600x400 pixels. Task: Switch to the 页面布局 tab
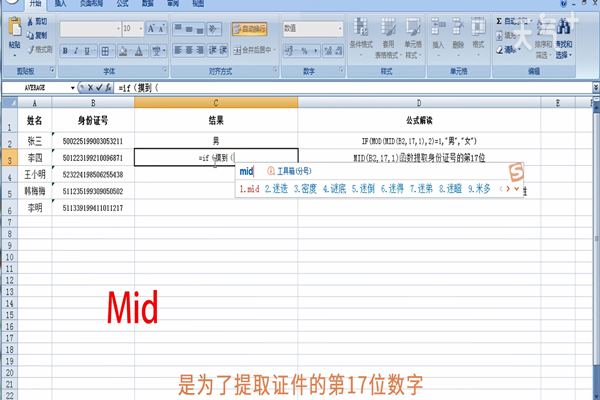pyautogui.click(x=91, y=4)
